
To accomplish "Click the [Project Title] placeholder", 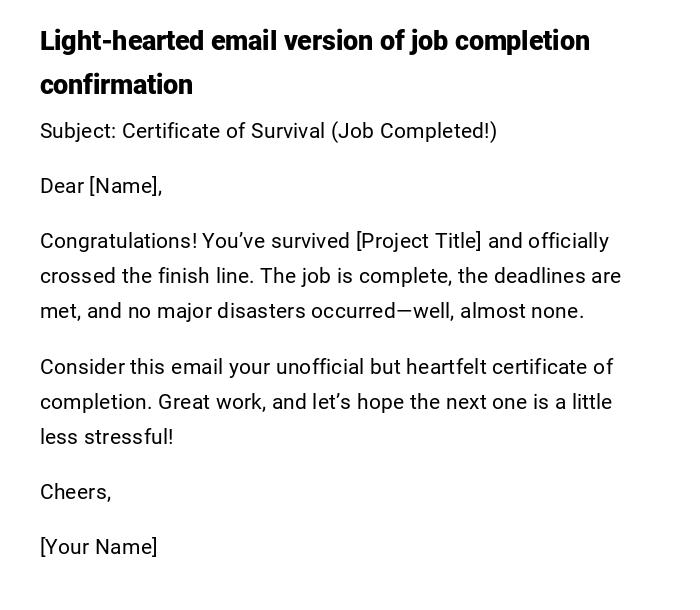I will tap(418, 241).
